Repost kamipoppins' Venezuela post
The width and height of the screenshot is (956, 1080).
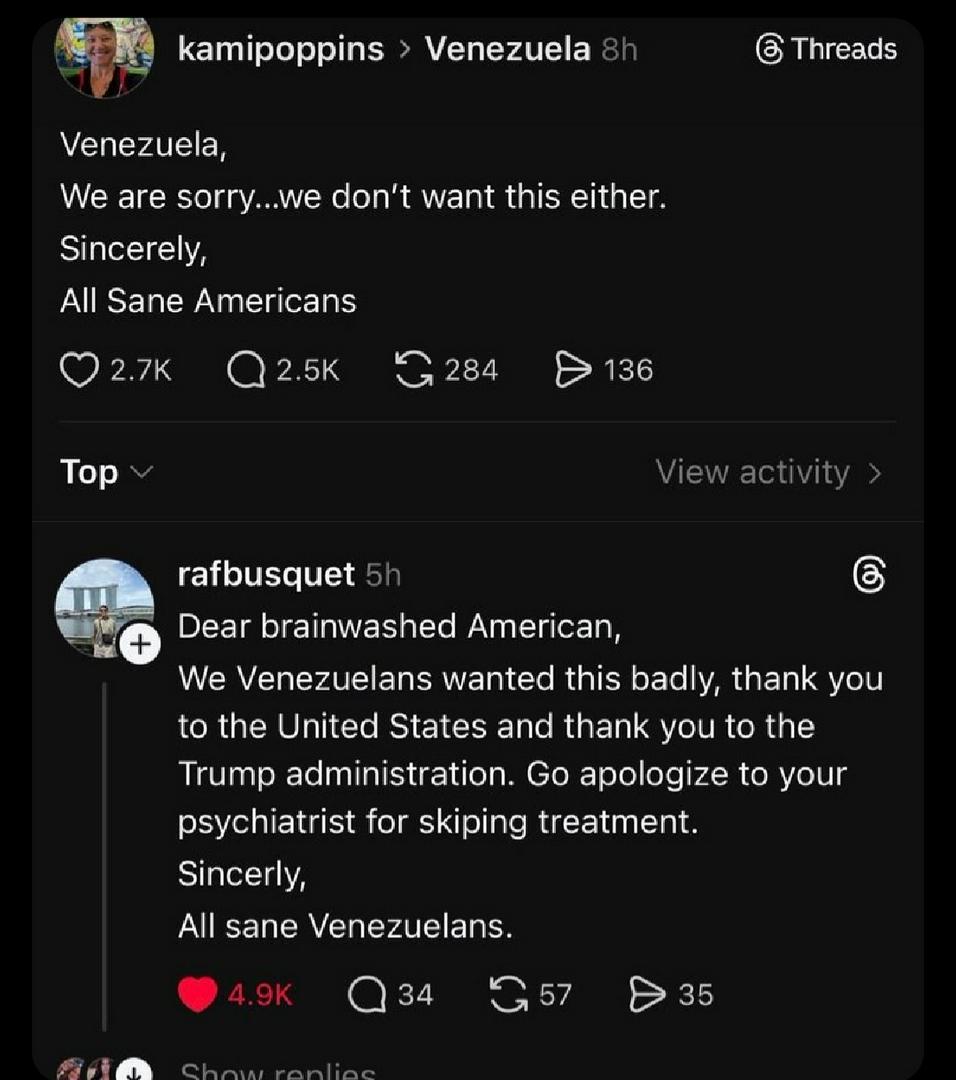(x=412, y=371)
